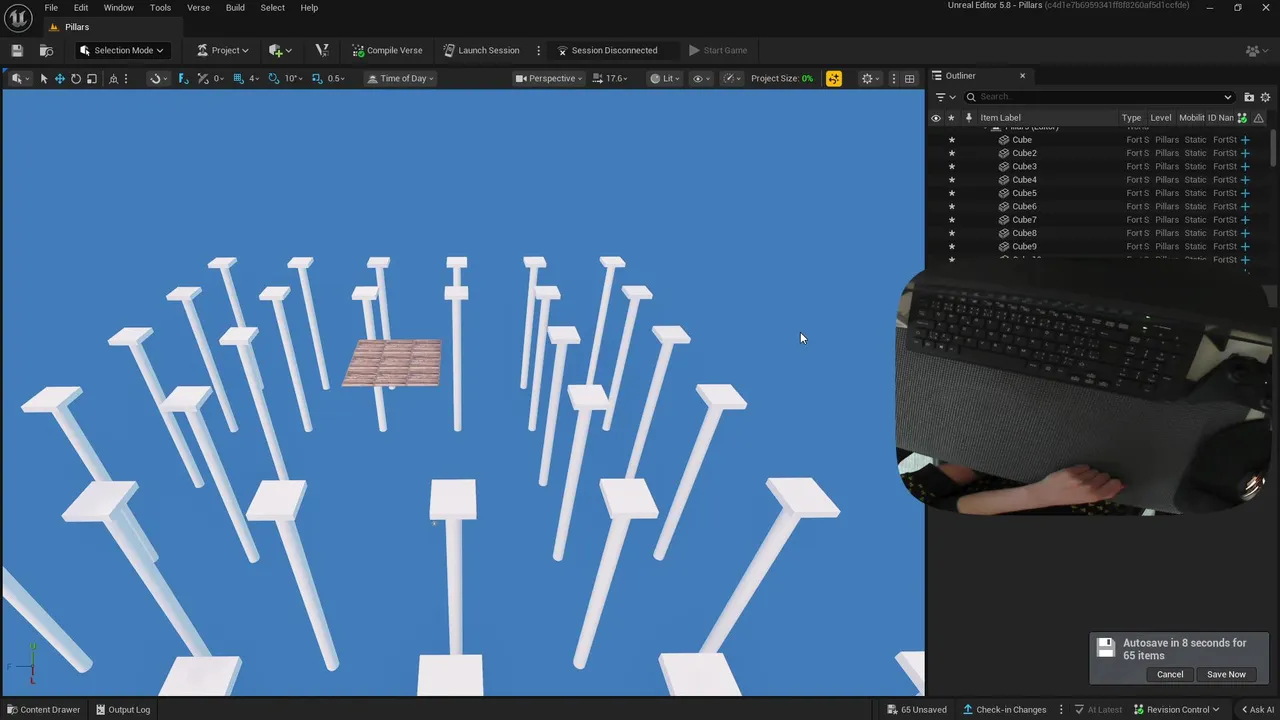Open the Content Drawer
The image size is (1280, 720).
pos(43,709)
